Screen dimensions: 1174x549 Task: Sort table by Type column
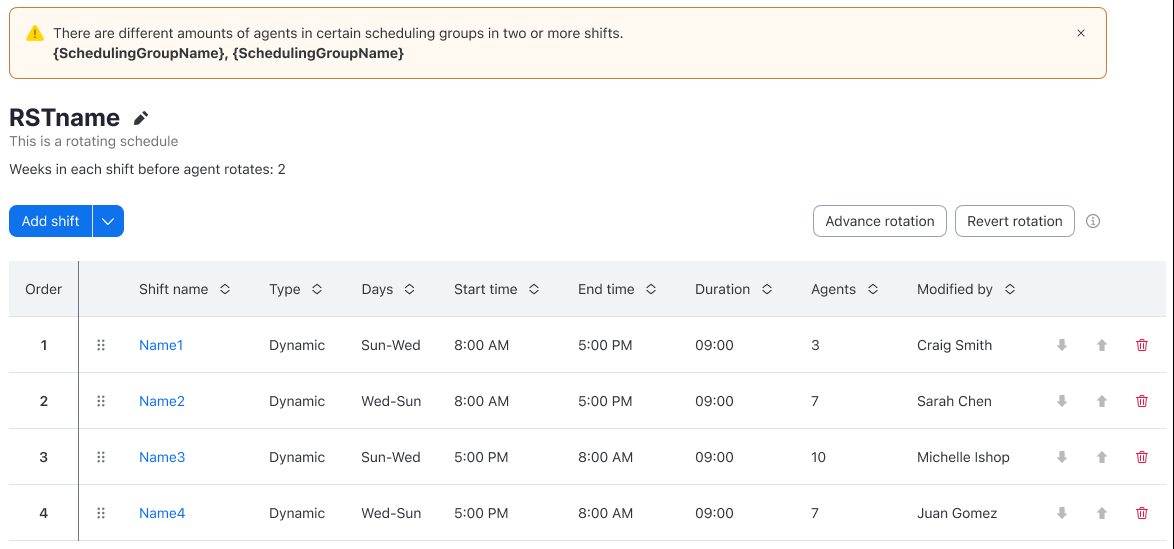(317, 289)
